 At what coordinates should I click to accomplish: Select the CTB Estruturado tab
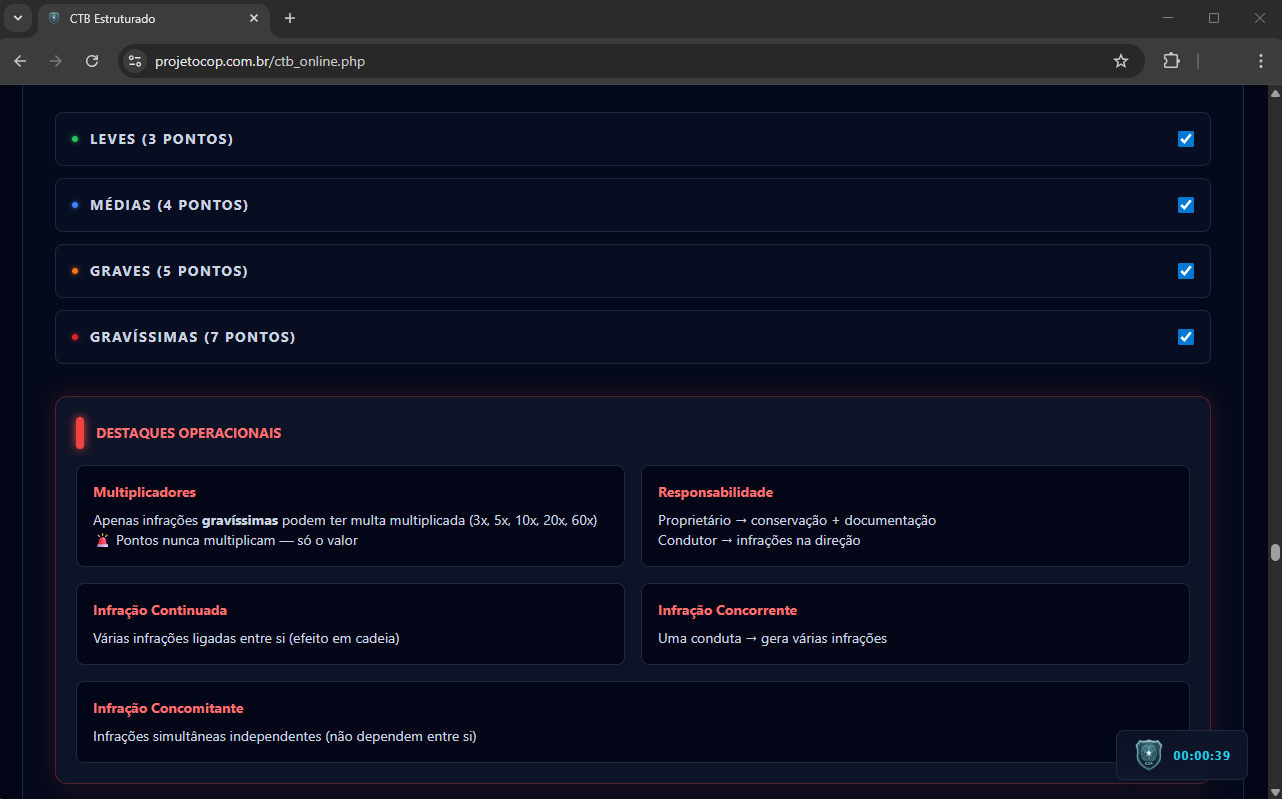coord(152,19)
